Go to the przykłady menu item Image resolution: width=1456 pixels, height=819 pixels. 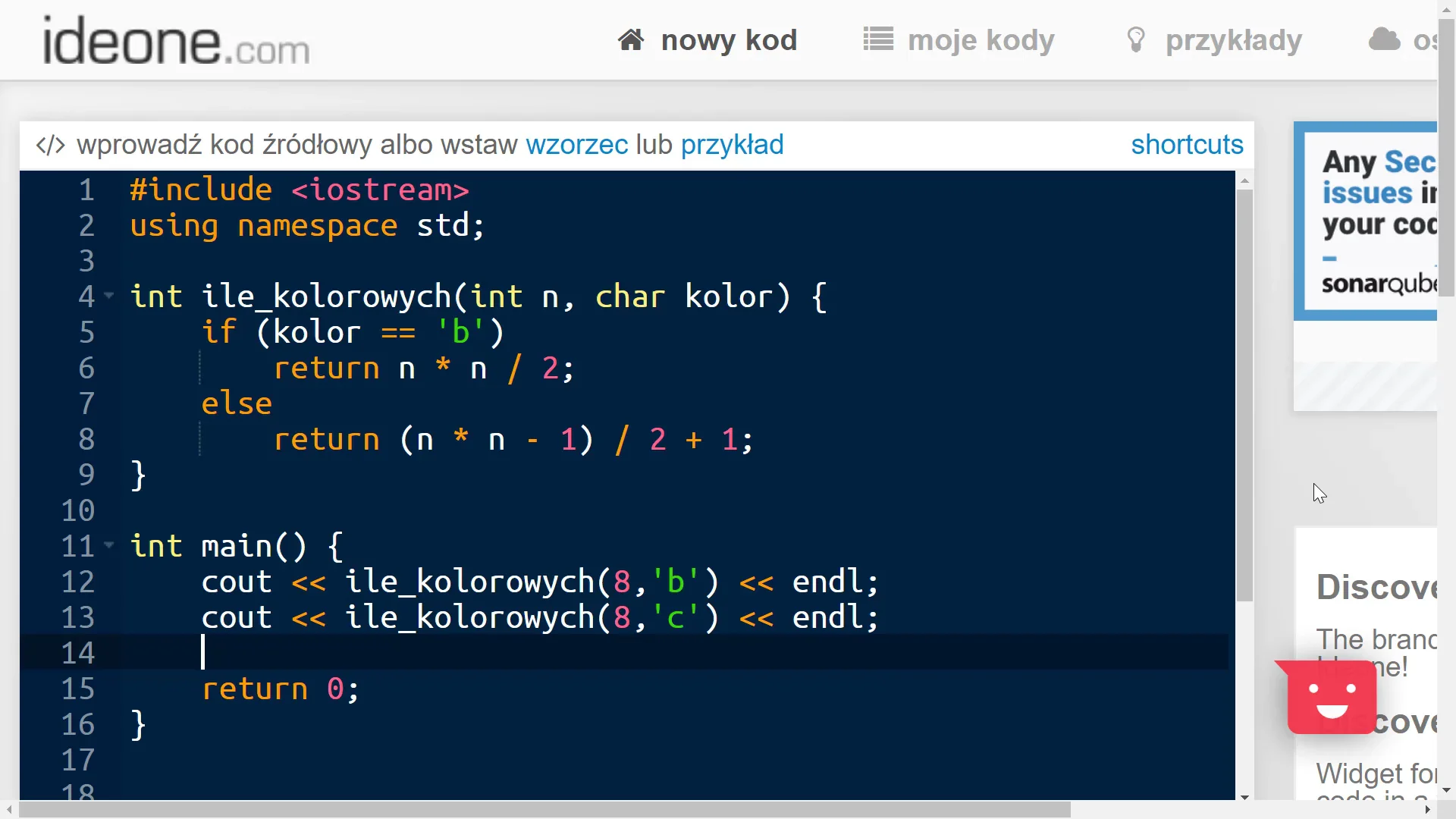click(1233, 40)
